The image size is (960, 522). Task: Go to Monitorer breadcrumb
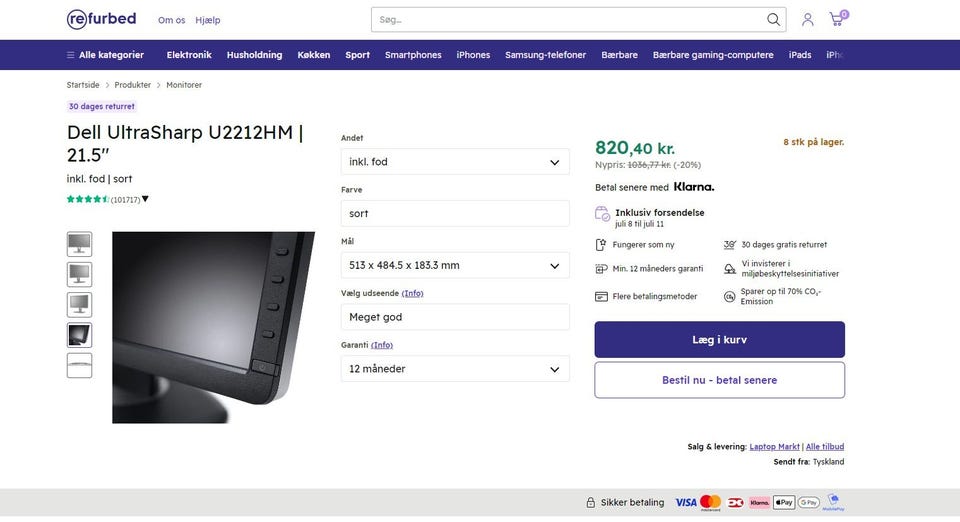(184, 85)
